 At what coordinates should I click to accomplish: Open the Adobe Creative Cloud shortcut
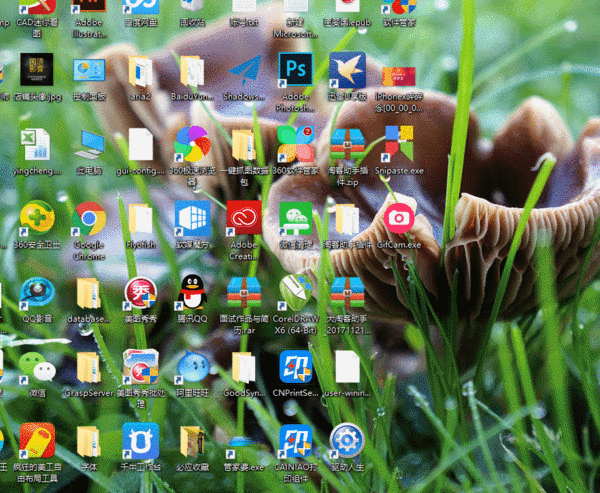(244, 218)
